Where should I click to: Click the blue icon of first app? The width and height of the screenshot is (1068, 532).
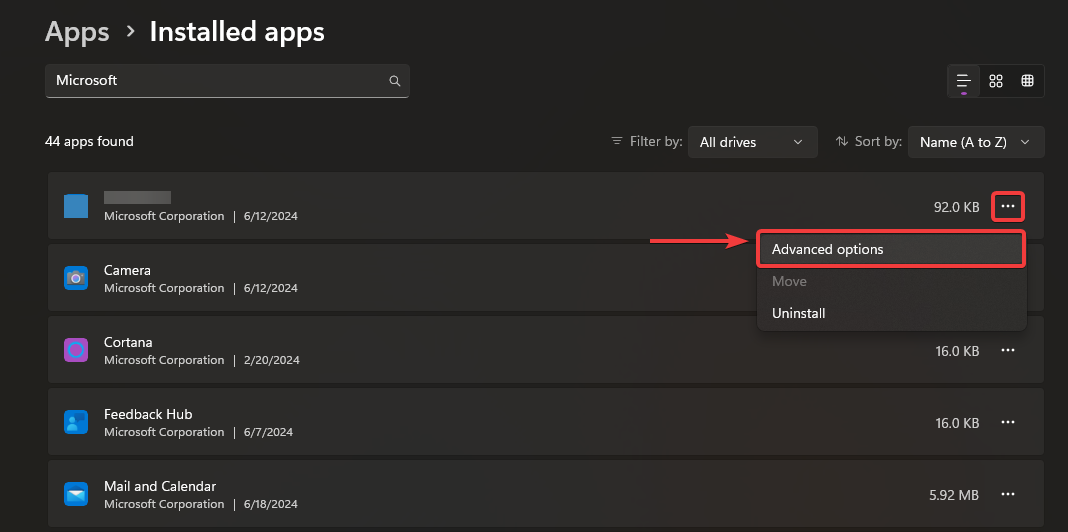76,206
